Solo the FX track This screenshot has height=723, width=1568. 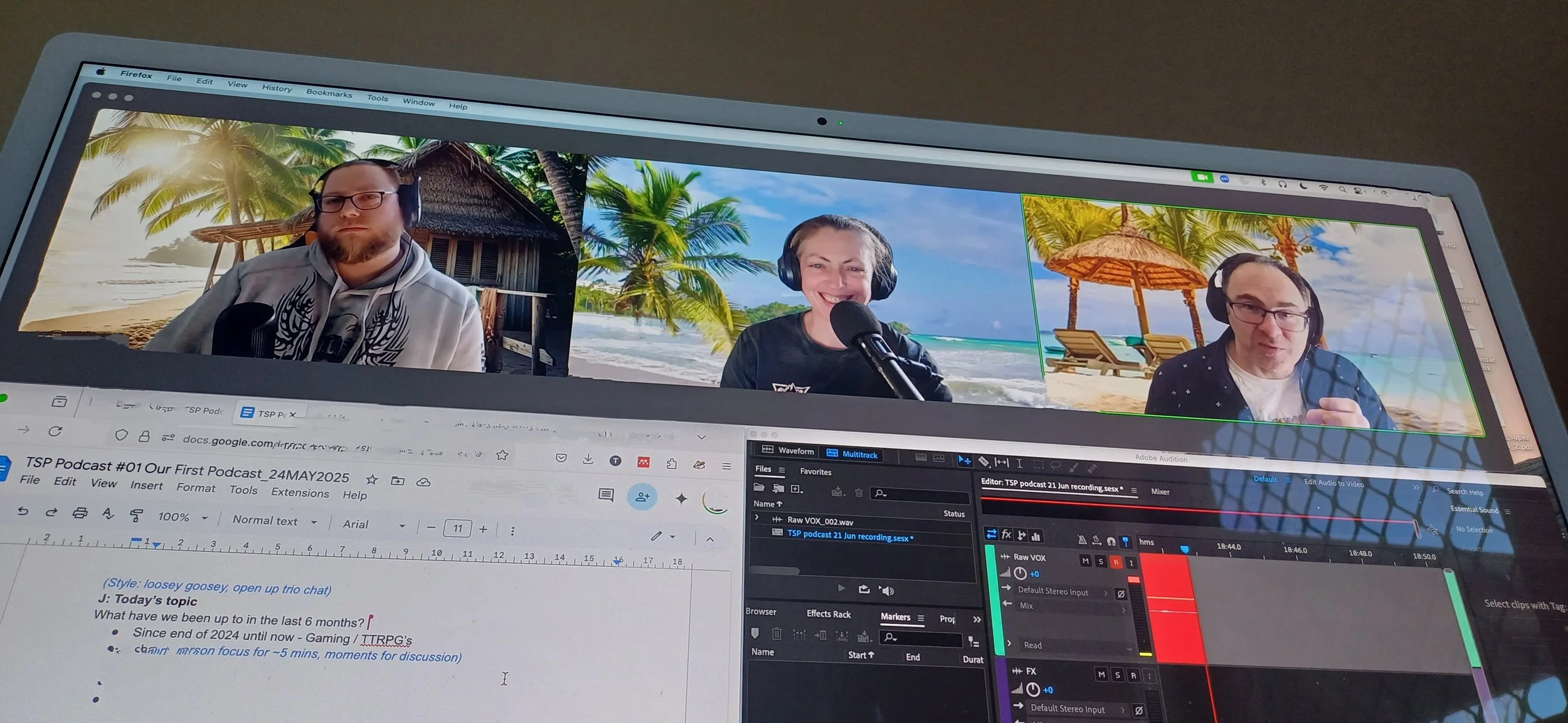pyautogui.click(x=1117, y=675)
